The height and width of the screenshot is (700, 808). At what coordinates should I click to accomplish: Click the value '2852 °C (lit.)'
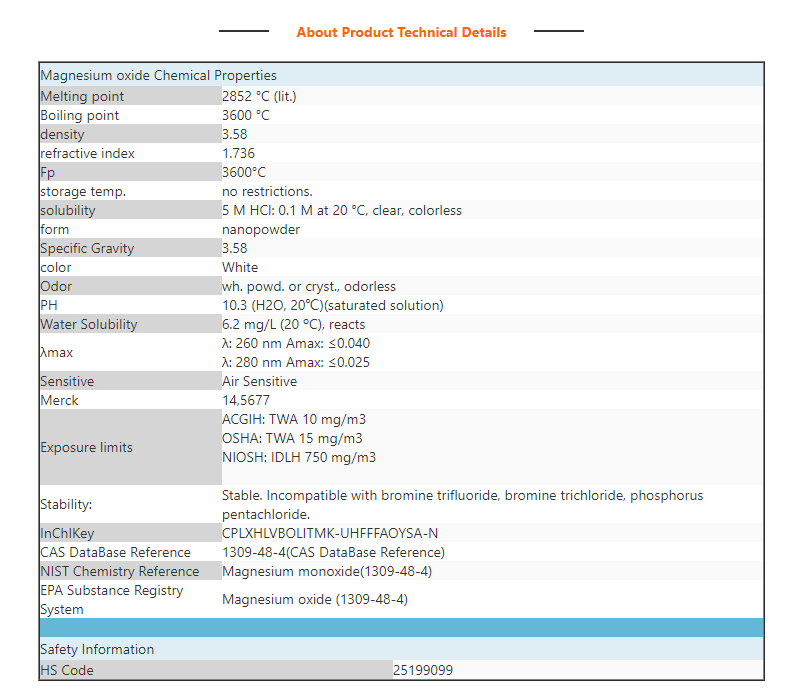[259, 96]
